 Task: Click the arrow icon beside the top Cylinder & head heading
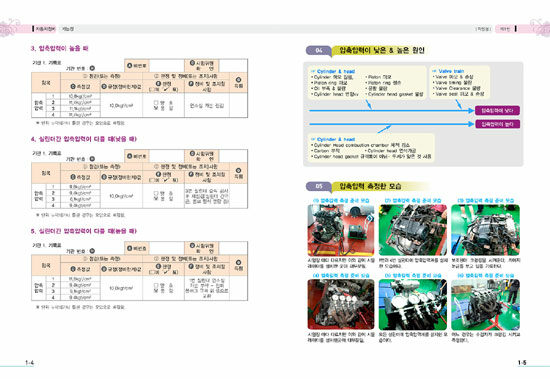[x=313, y=71]
